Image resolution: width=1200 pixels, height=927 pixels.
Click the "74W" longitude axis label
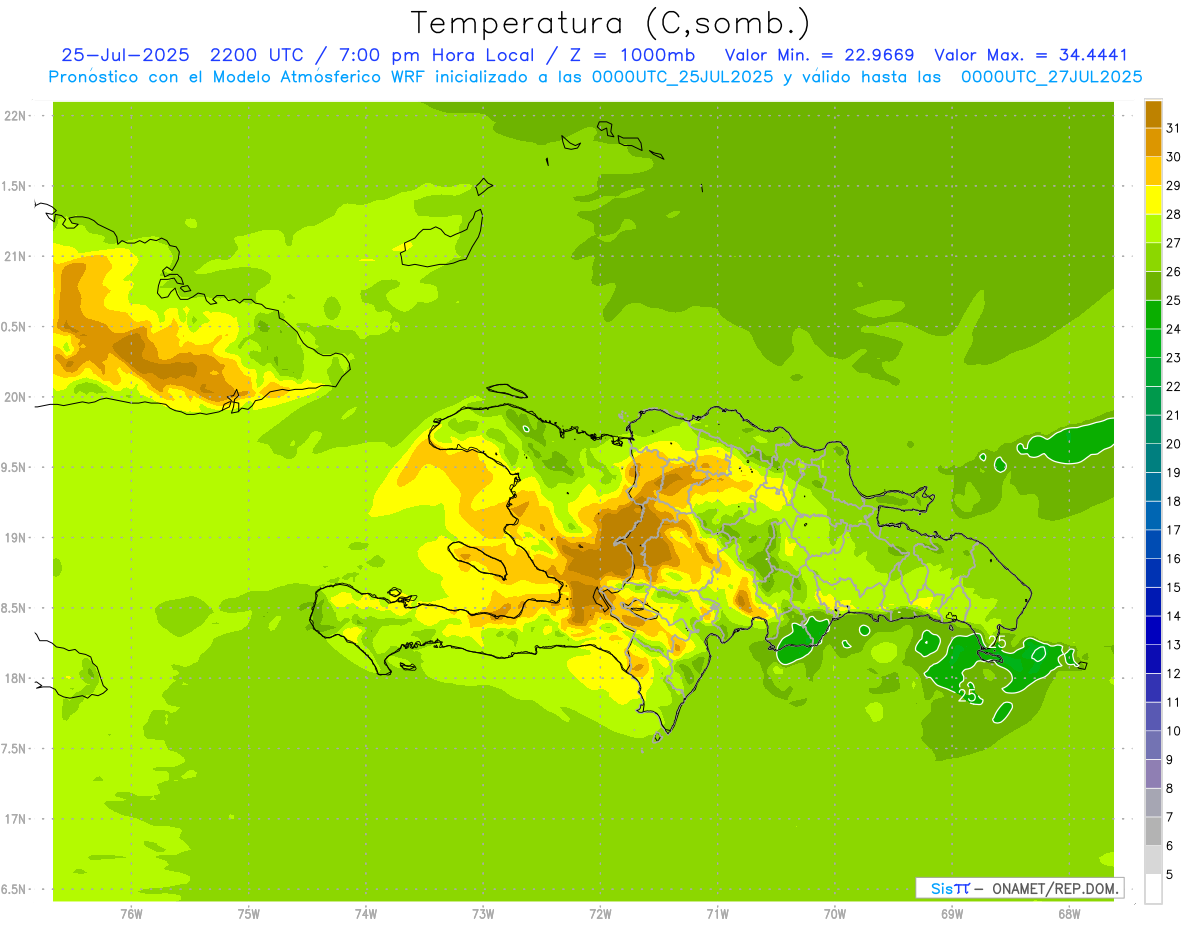click(366, 914)
